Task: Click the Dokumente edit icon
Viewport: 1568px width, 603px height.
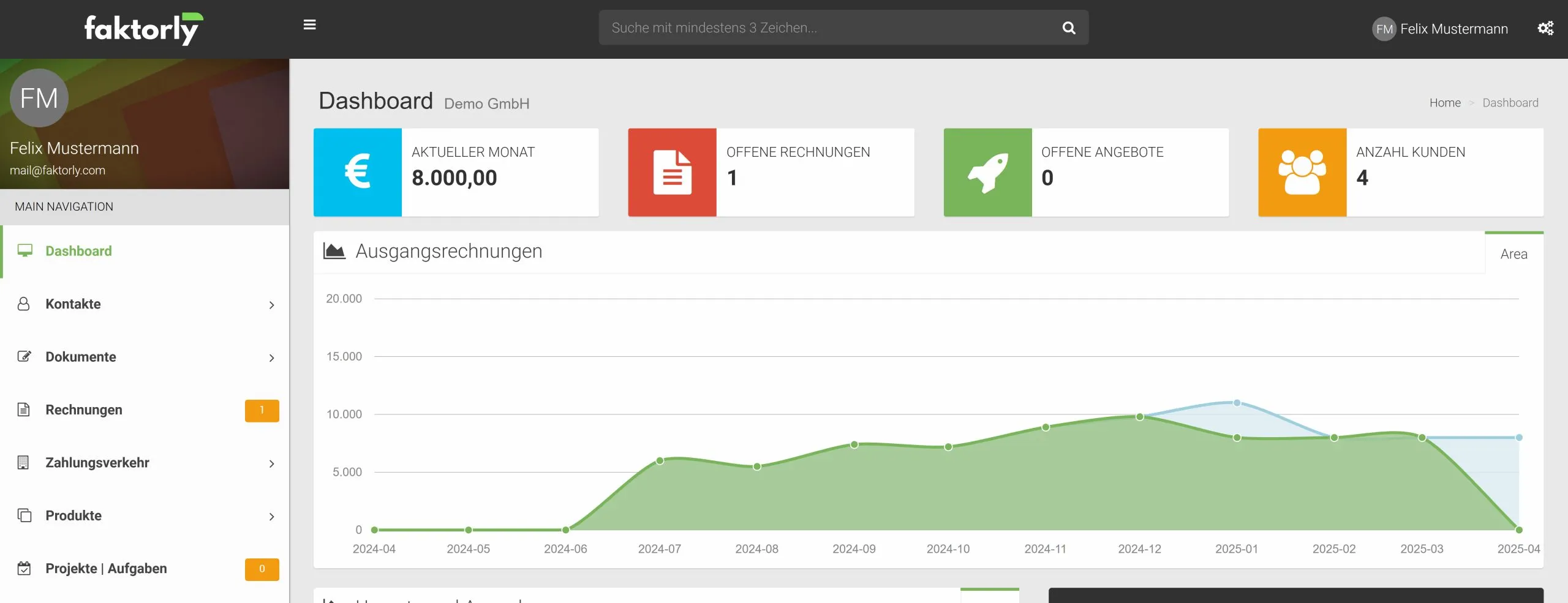Action: coord(24,356)
